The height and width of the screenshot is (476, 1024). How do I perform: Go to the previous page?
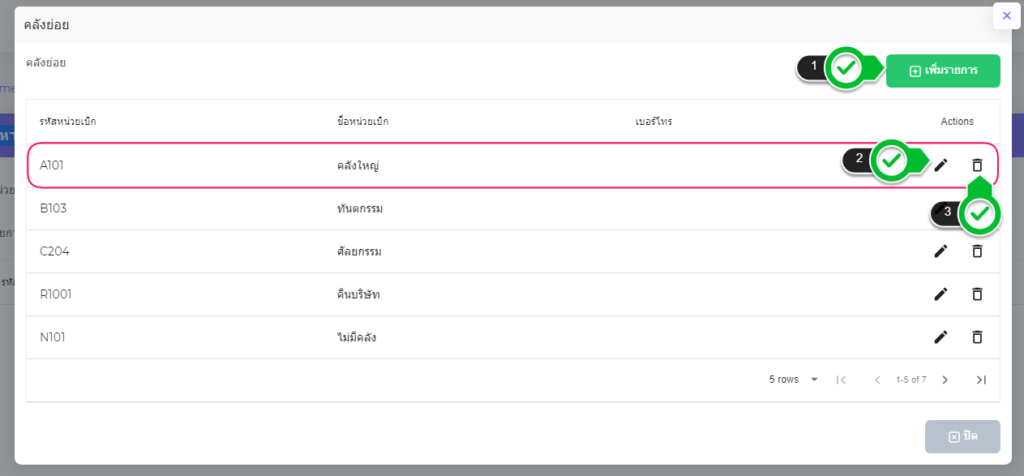pyautogui.click(x=877, y=380)
